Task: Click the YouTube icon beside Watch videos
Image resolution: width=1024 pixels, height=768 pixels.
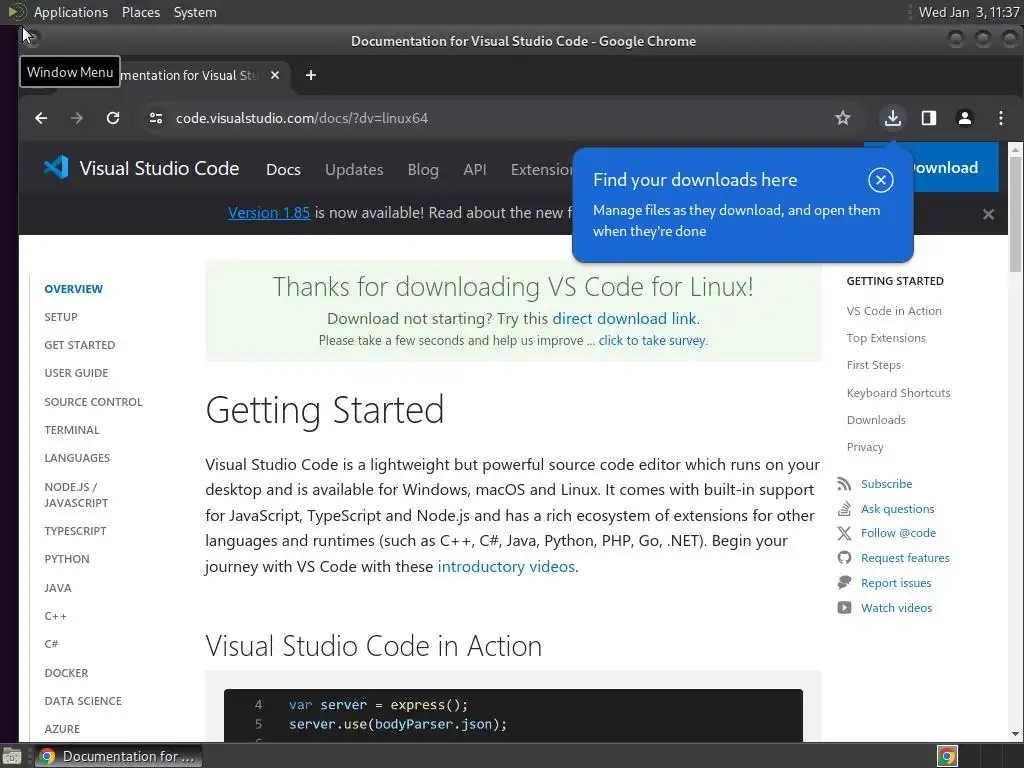Action: pyautogui.click(x=844, y=607)
